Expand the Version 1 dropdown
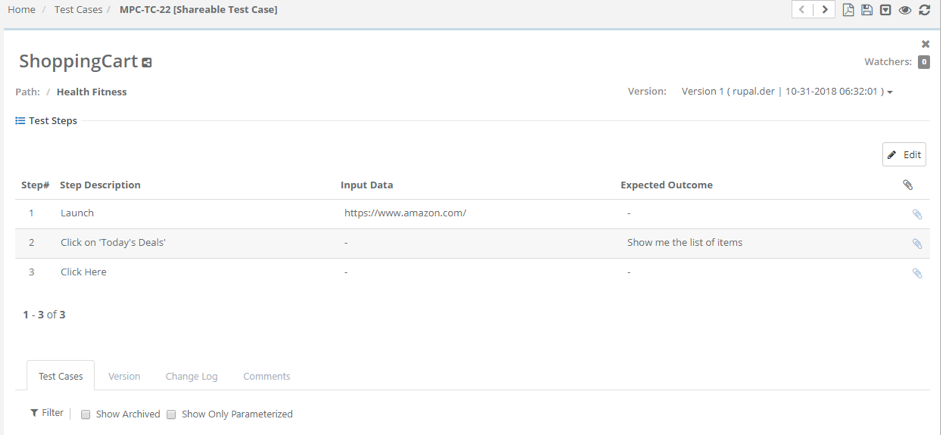This screenshot has width=941, height=435. (787, 92)
